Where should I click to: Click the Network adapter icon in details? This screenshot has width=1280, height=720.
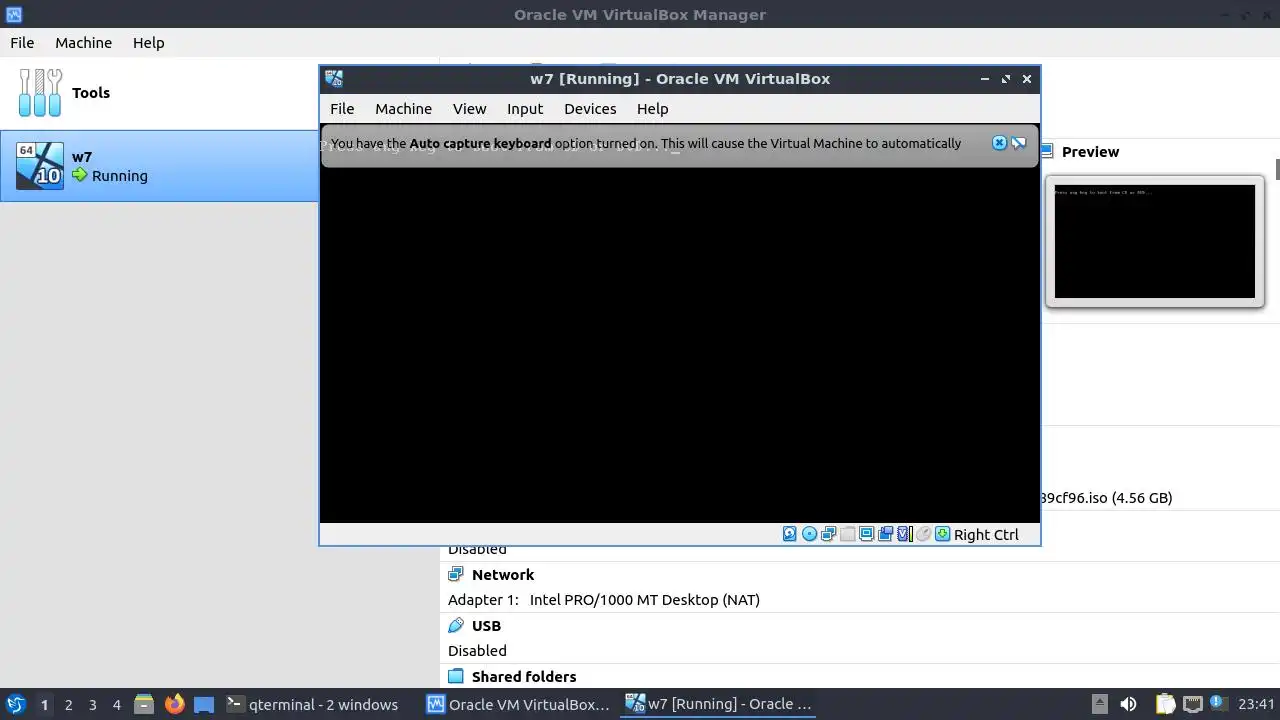coord(456,575)
